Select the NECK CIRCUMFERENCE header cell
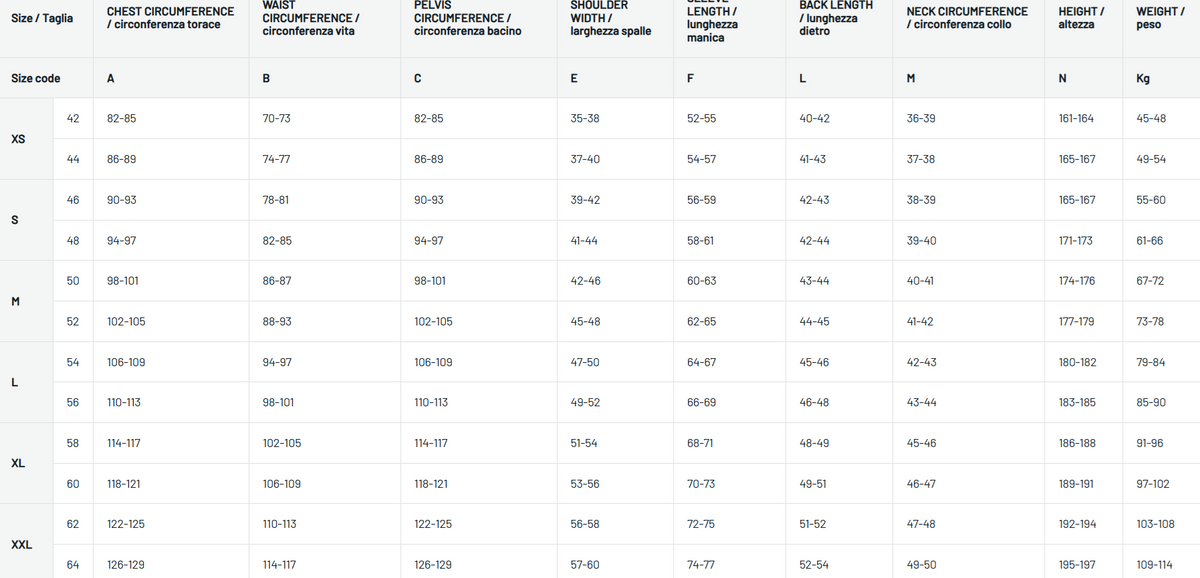The image size is (1200, 578). 967,18
